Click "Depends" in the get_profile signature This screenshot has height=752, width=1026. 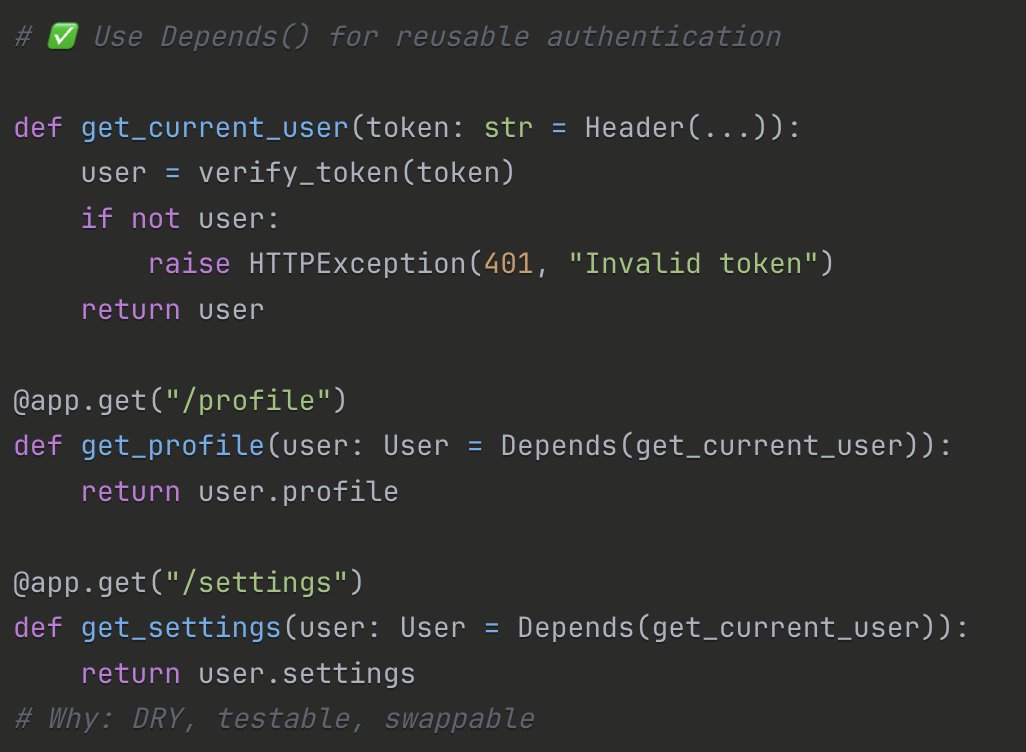[x=559, y=446]
